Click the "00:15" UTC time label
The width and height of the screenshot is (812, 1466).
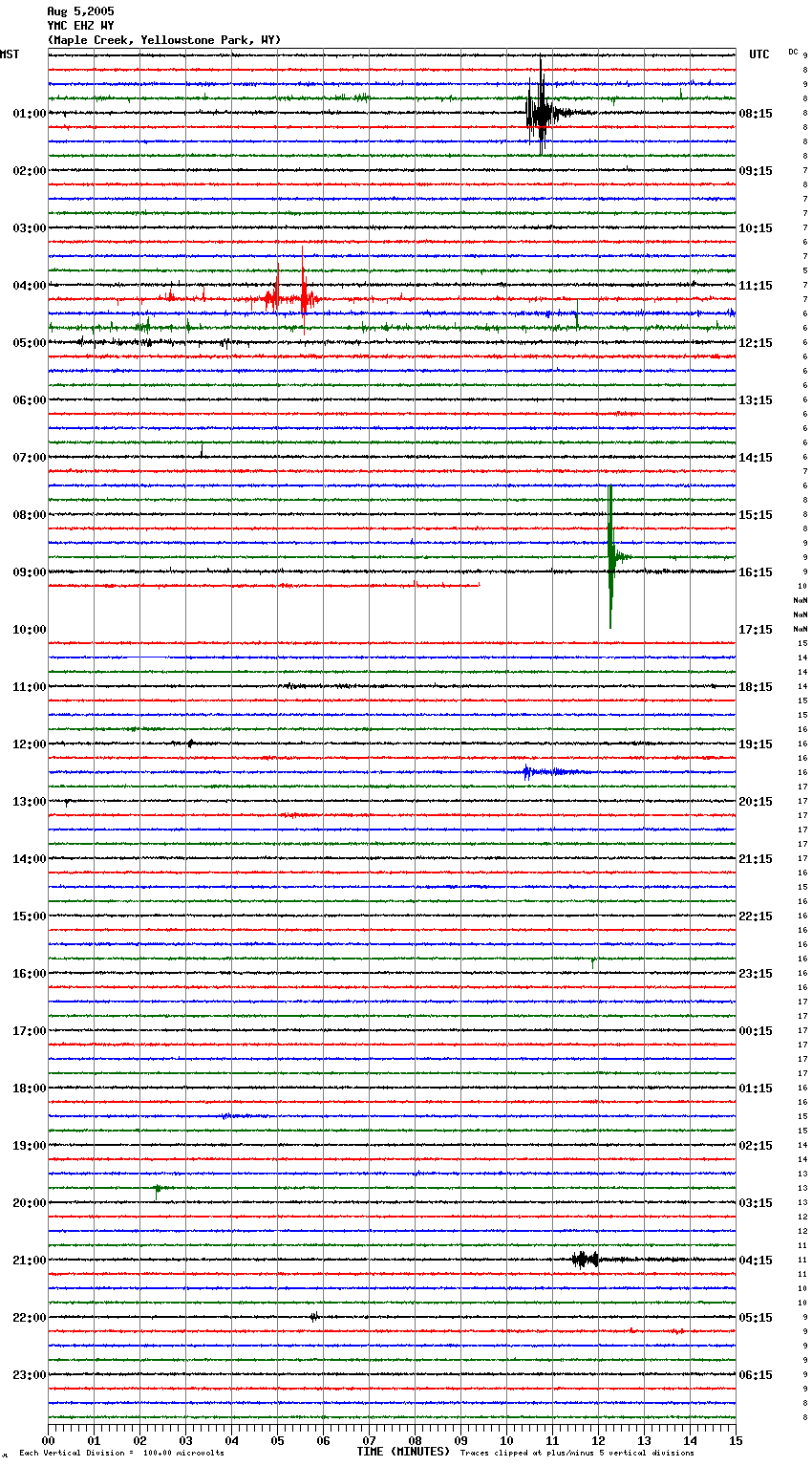(x=756, y=1031)
